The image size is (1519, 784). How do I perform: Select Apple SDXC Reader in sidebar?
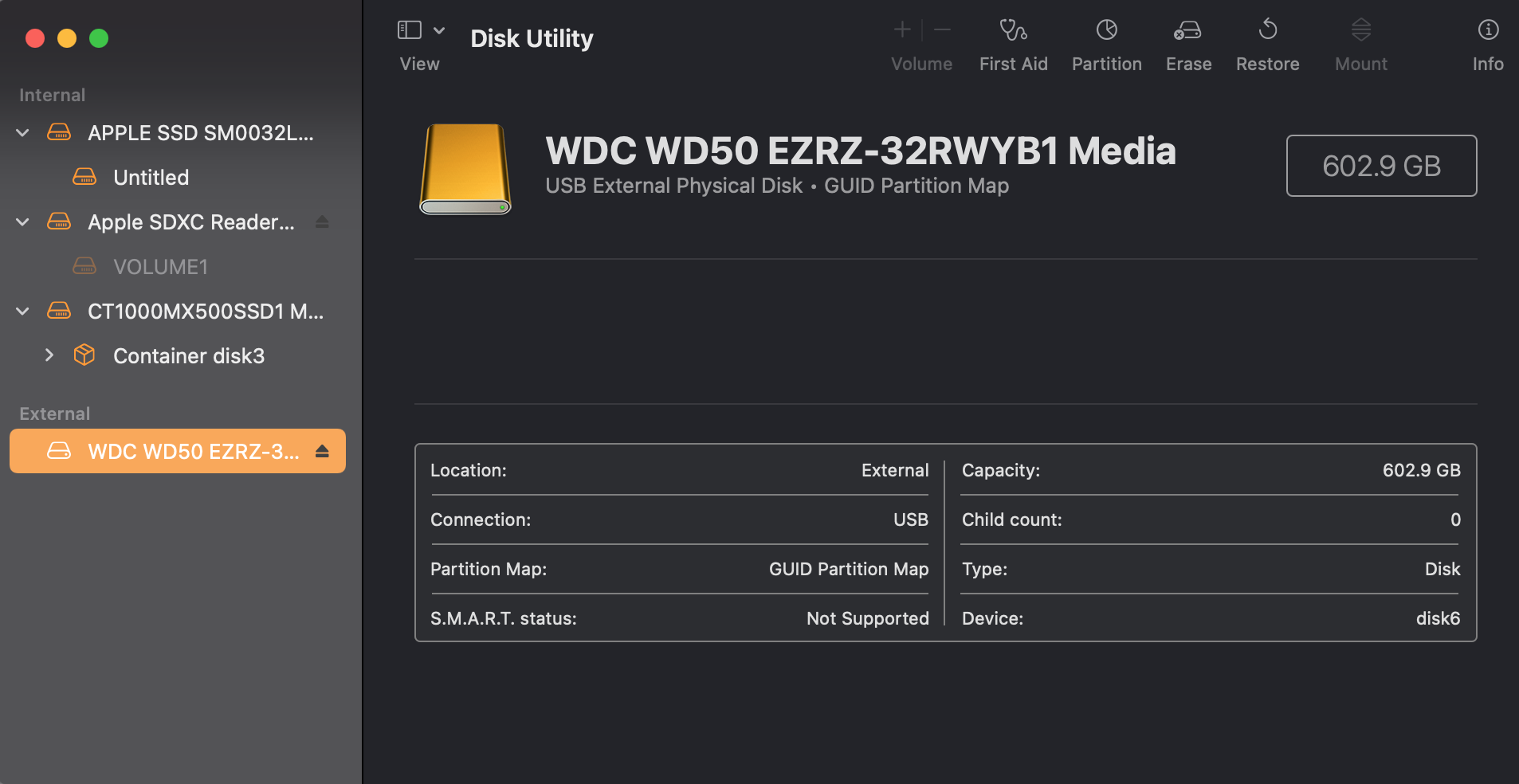(178, 222)
